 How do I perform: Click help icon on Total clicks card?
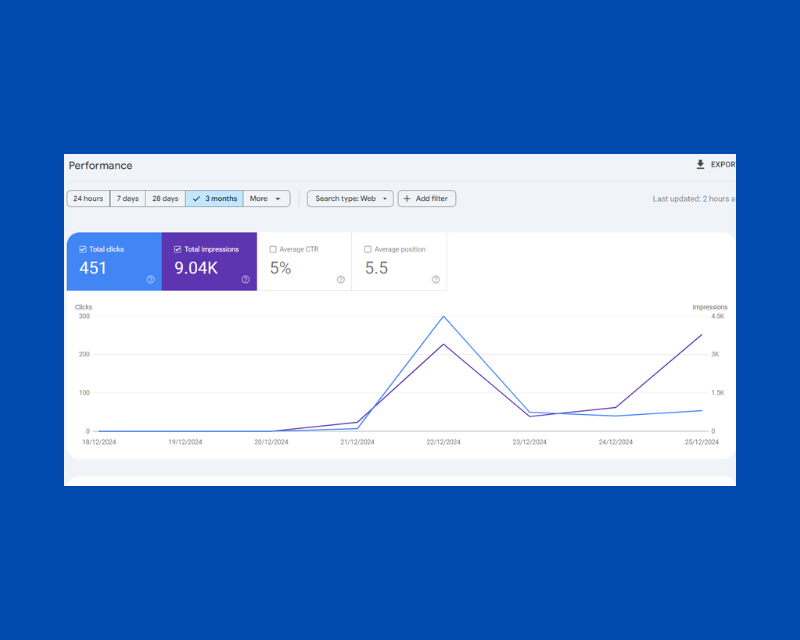(x=150, y=280)
